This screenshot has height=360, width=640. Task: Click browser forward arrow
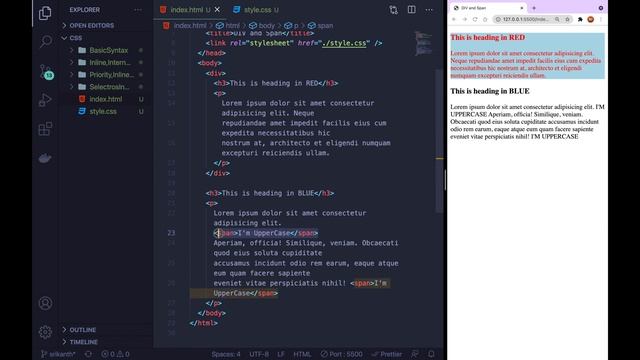[x=464, y=19]
